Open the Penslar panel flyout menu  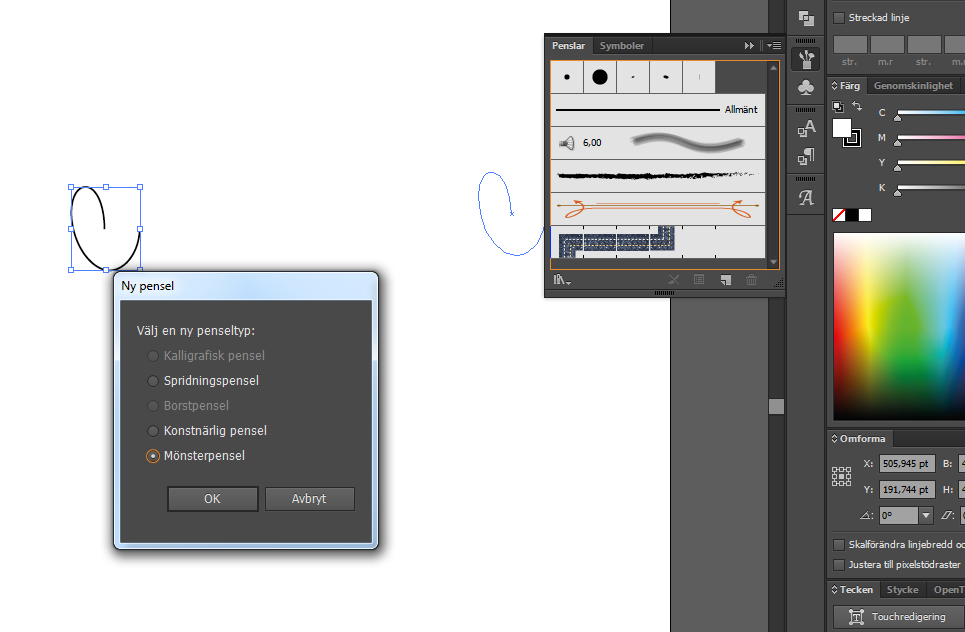(x=773, y=45)
